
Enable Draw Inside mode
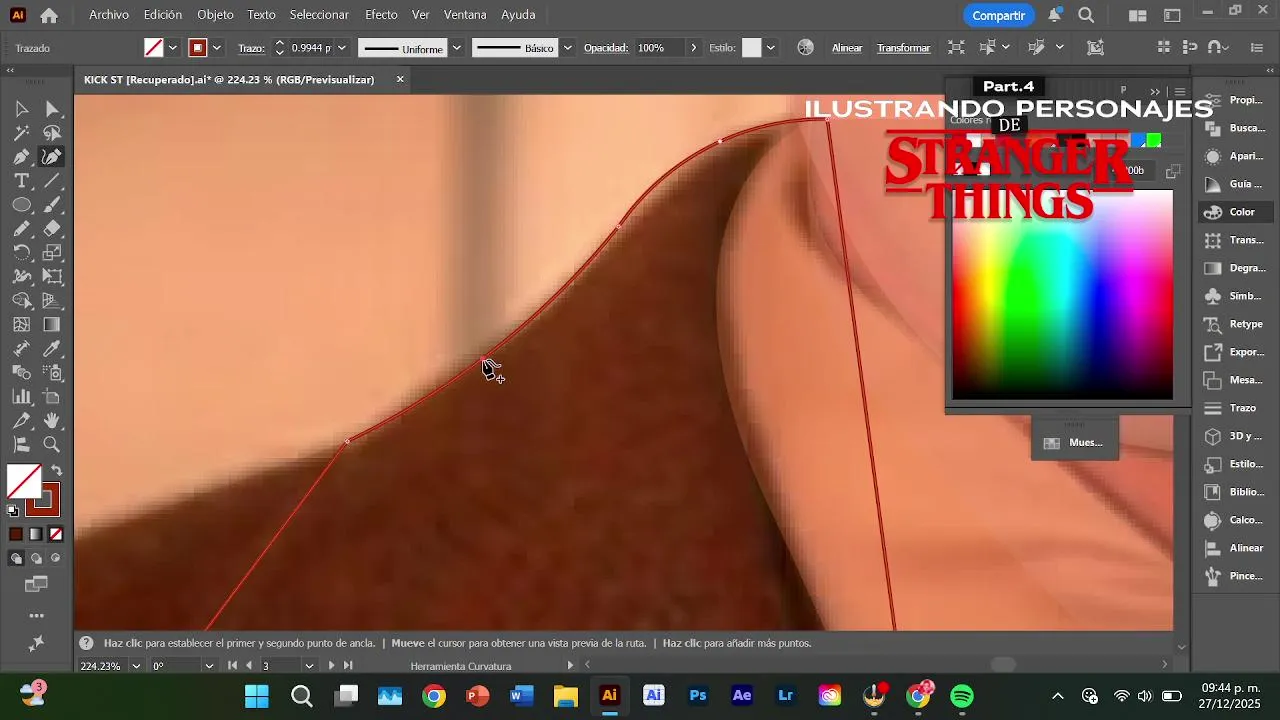coord(56,558)
